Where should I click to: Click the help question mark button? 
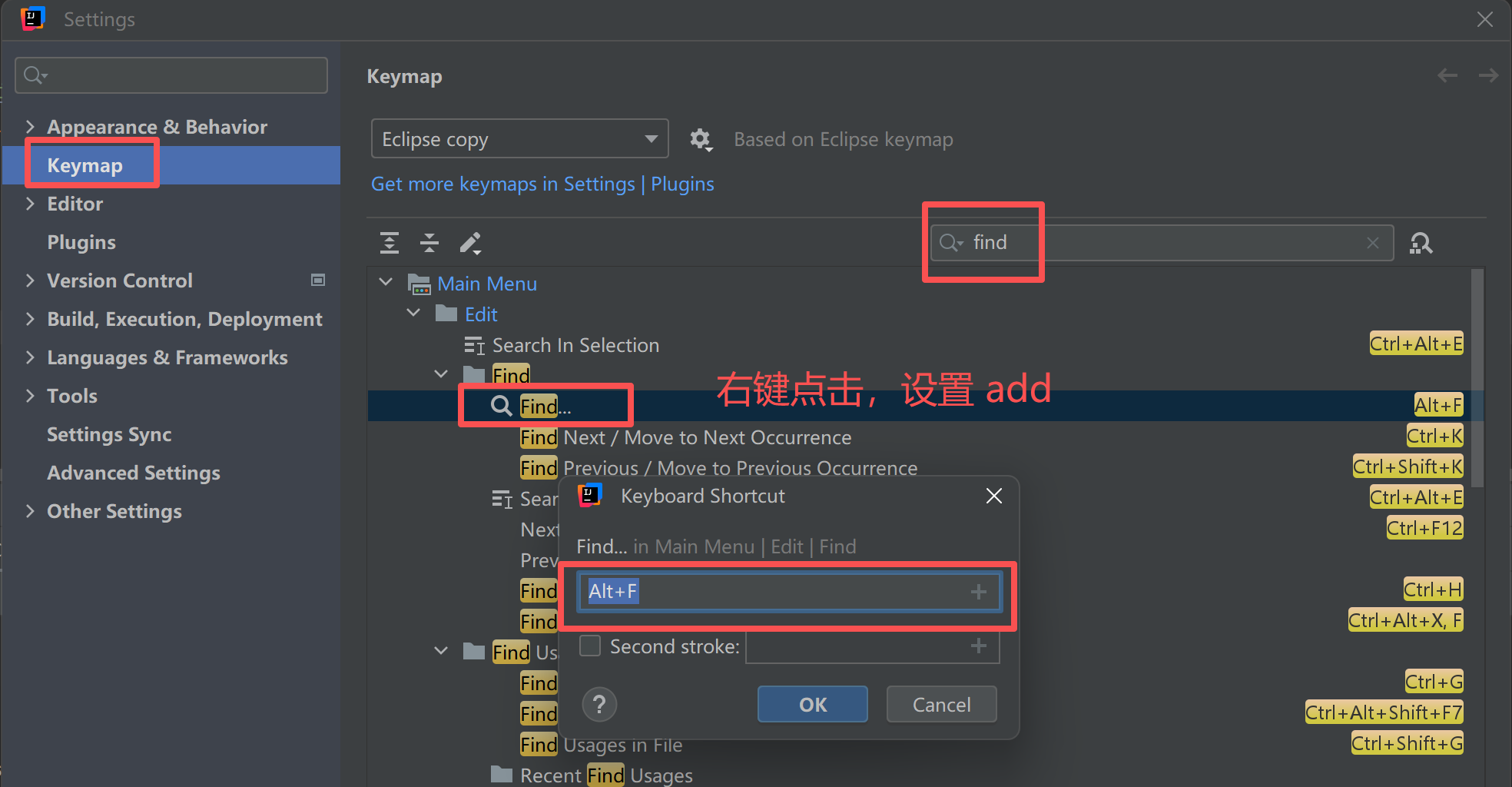click(600, 704)
